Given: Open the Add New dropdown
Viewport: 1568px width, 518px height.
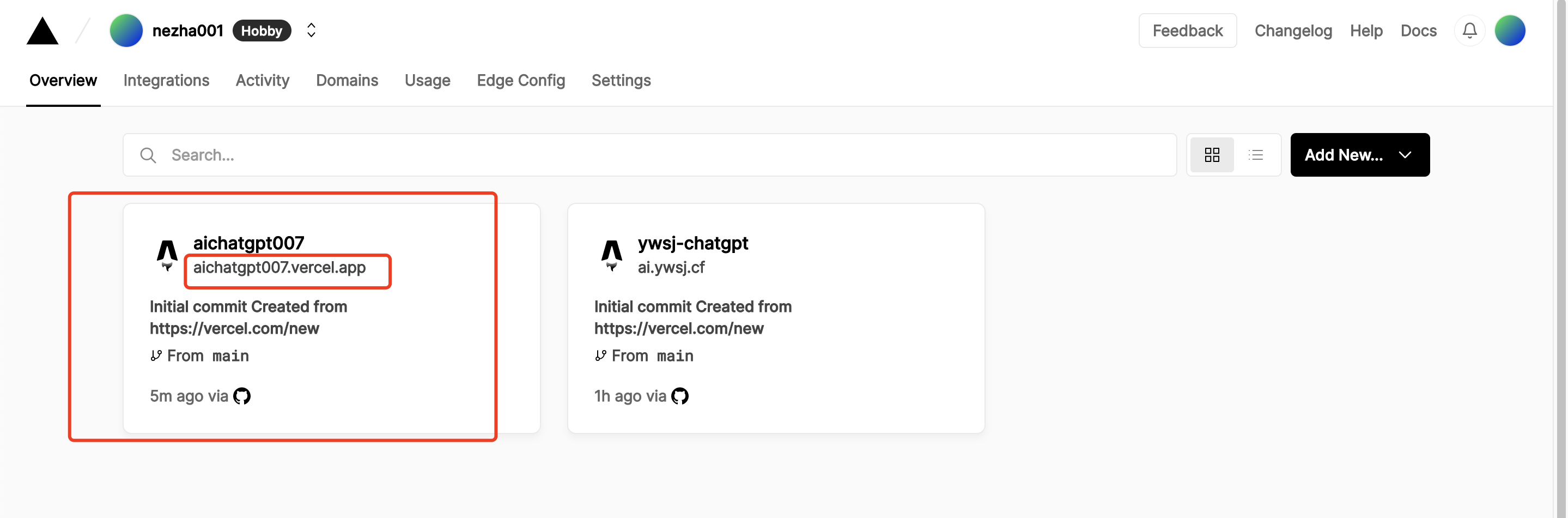Looking at the screenshot, I should pyautogui.click(x=1359, y=155).
